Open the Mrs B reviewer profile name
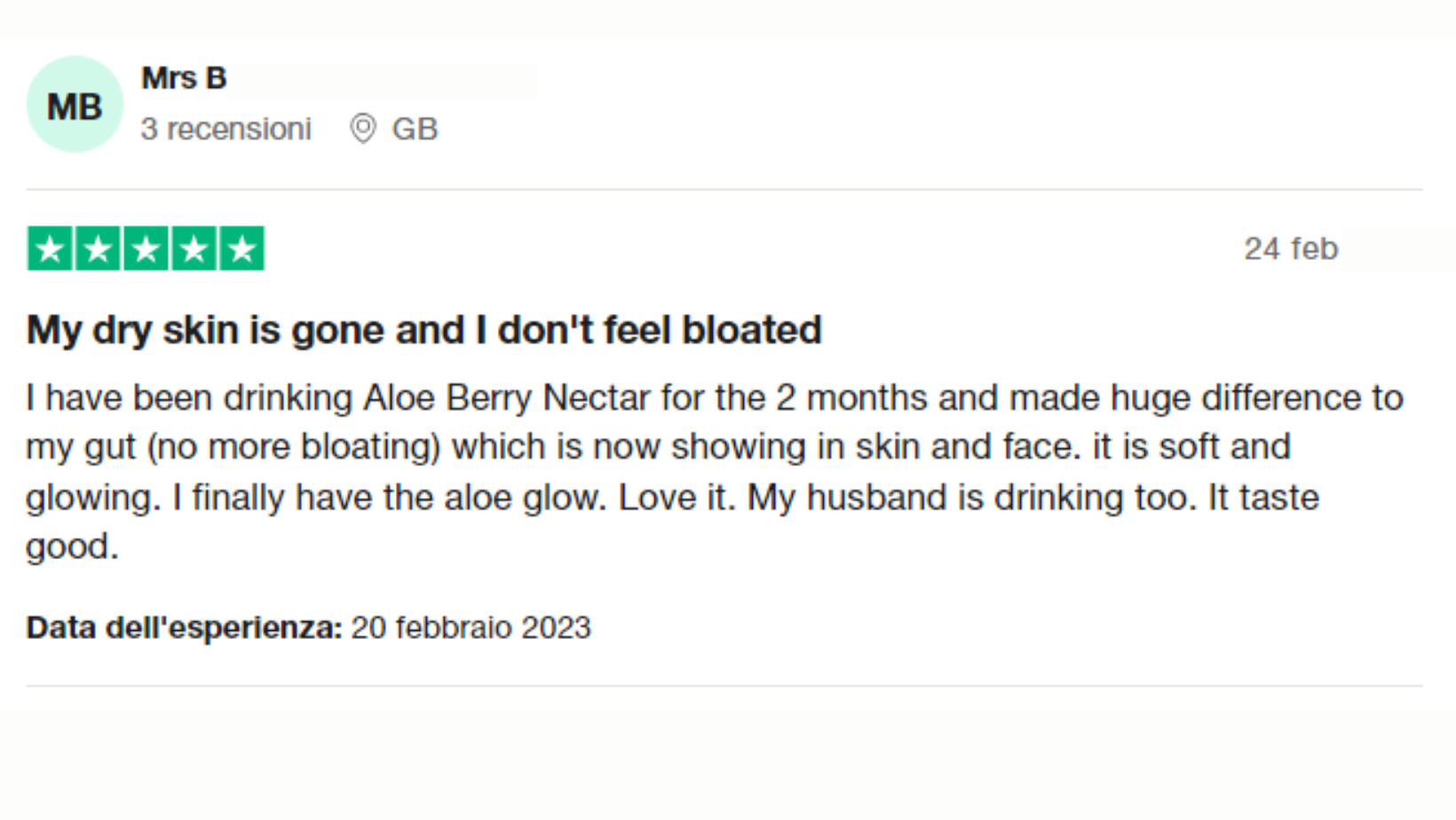1456x820 pixels. 184,78
